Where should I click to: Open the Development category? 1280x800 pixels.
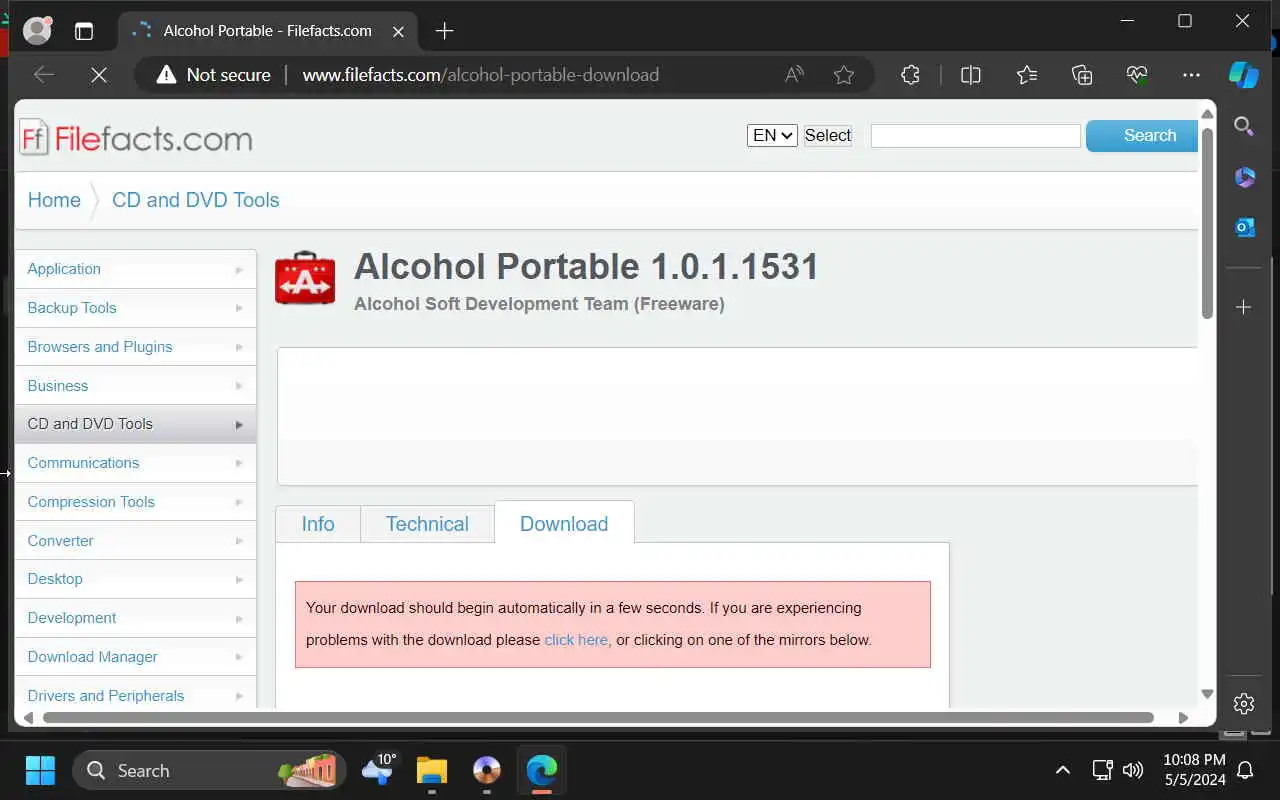coord(136,618)
